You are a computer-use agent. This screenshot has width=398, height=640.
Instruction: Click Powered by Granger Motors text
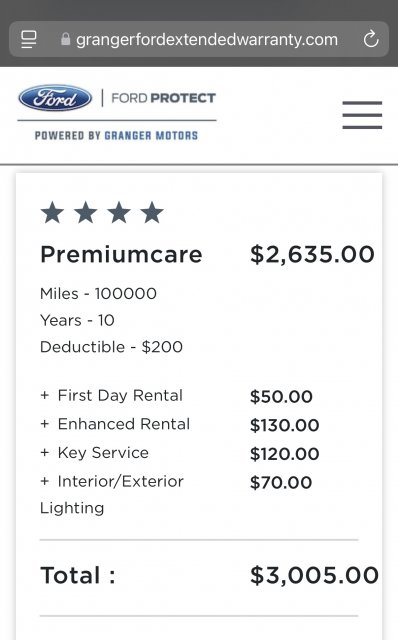pos(116,136)
